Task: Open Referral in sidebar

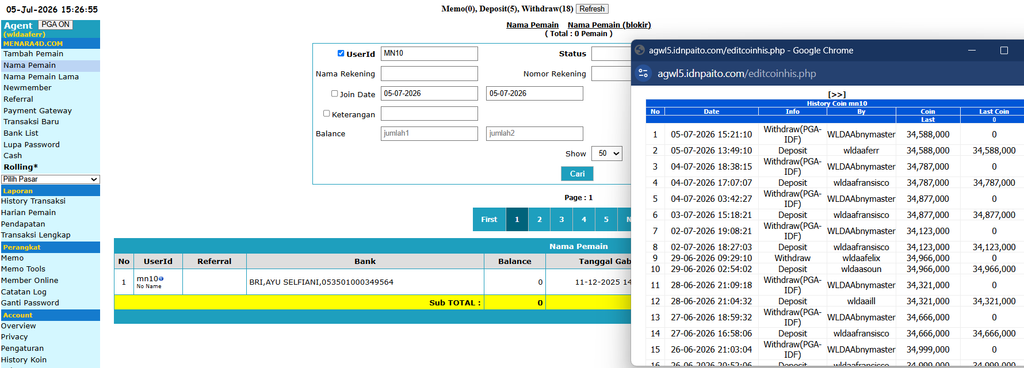Action: [18, 99]
